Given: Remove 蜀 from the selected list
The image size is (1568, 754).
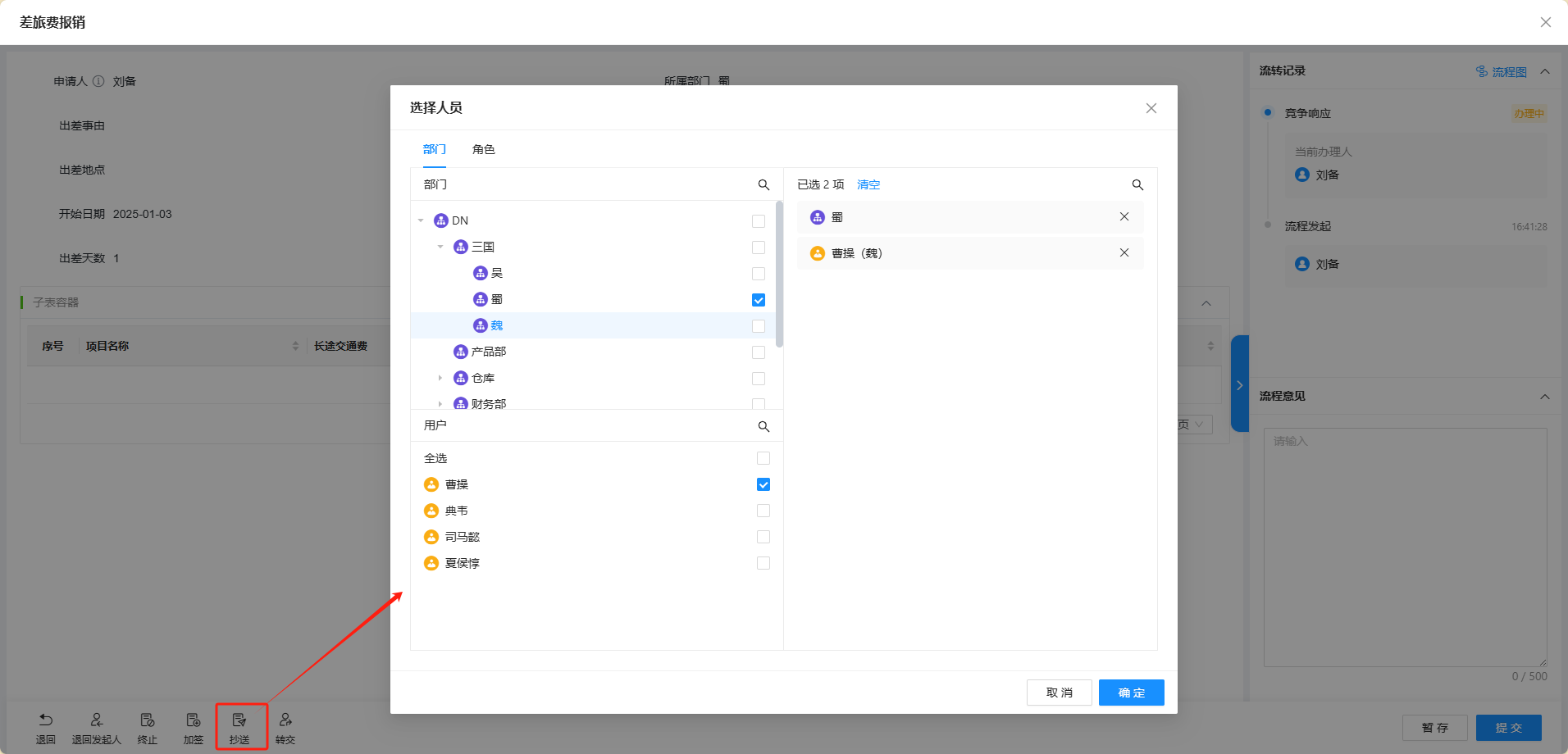Looking at the screenshot, I should pyautogui.click(x=1124, y=217).
